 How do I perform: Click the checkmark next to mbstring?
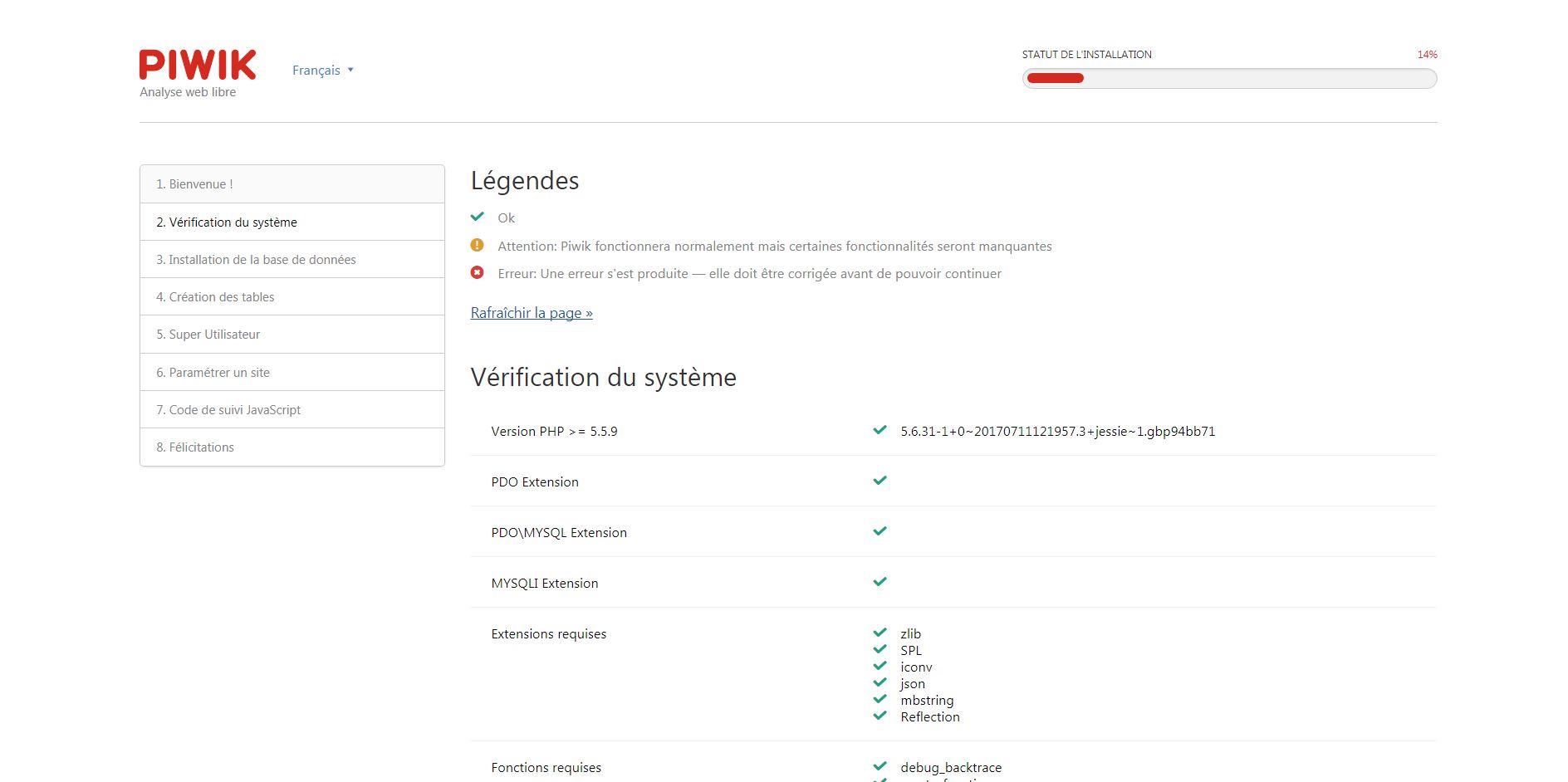click(x=880, y=699)
